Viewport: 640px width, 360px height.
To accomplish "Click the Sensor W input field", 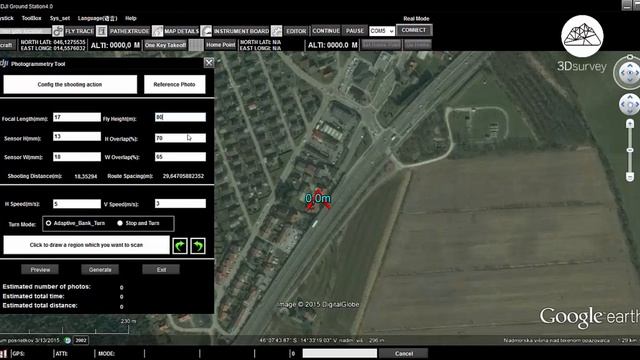I will tap(77, 157).
